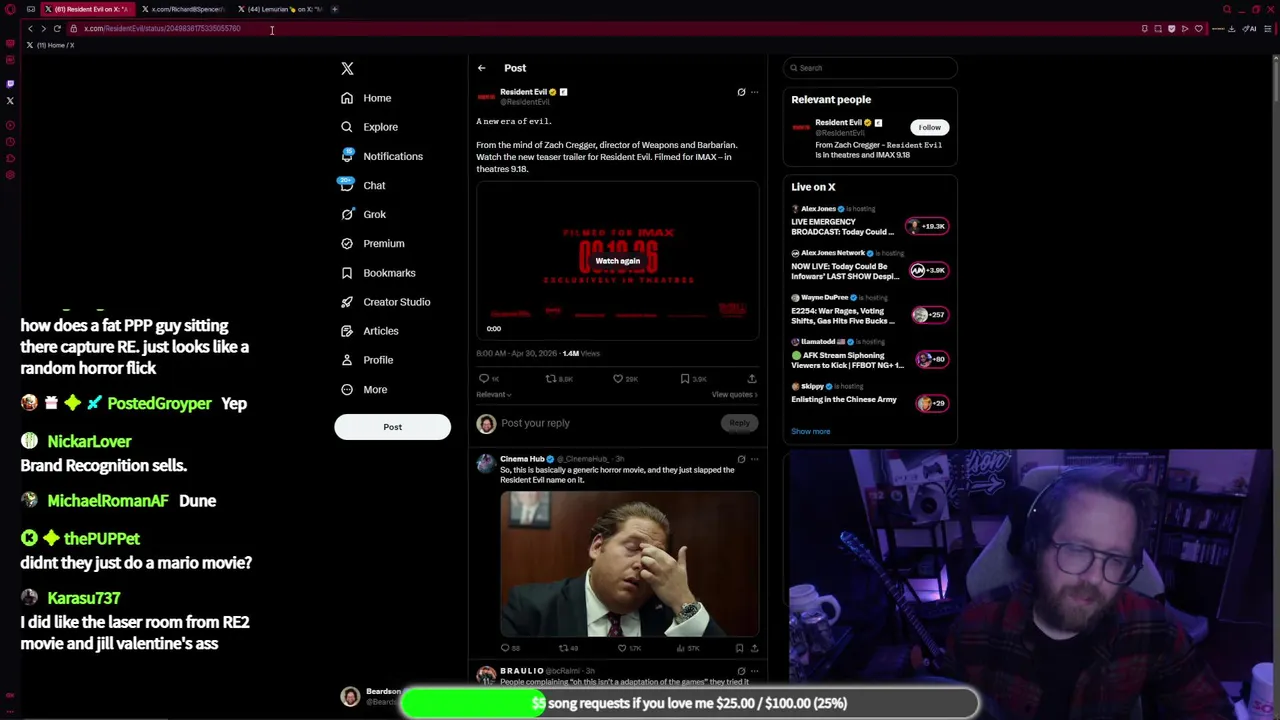Click the browser forward button

click(43, 29)
